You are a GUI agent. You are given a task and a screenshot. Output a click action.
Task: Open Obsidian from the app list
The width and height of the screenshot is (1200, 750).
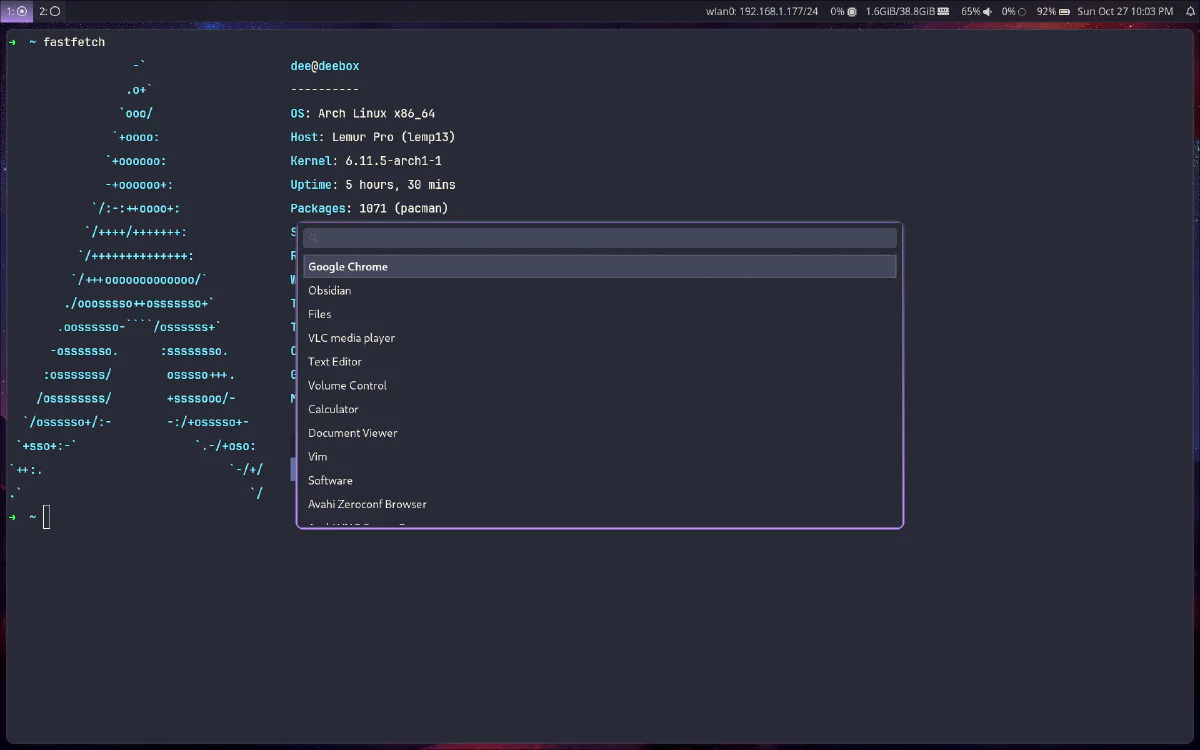pos(330,291)
